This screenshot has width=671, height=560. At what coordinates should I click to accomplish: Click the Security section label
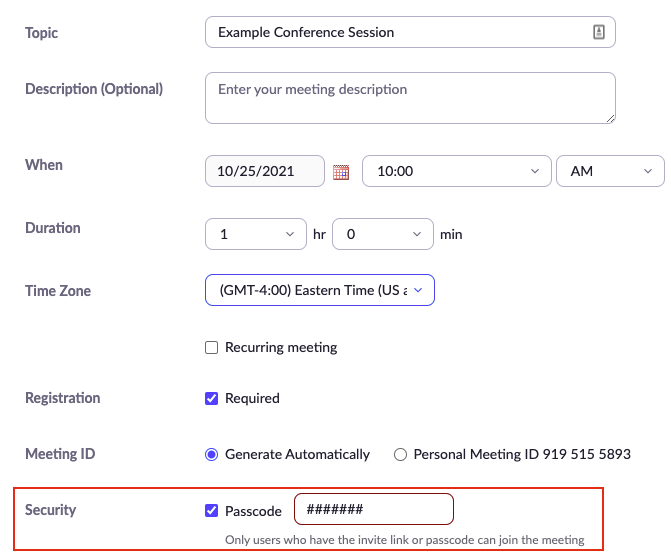(51, 510)
